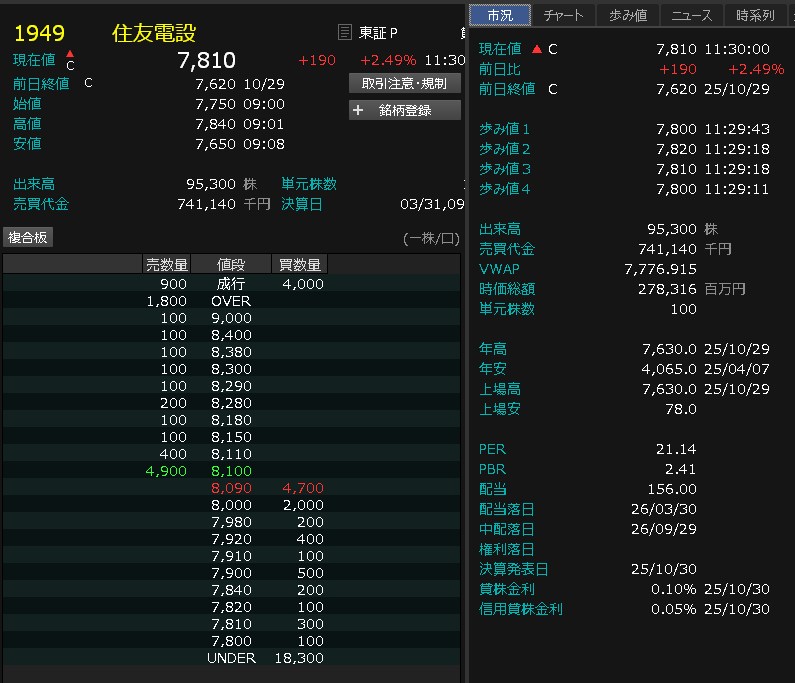Click the stock code 1949
The width and height of the screenshot is (795, 683).
40,33
